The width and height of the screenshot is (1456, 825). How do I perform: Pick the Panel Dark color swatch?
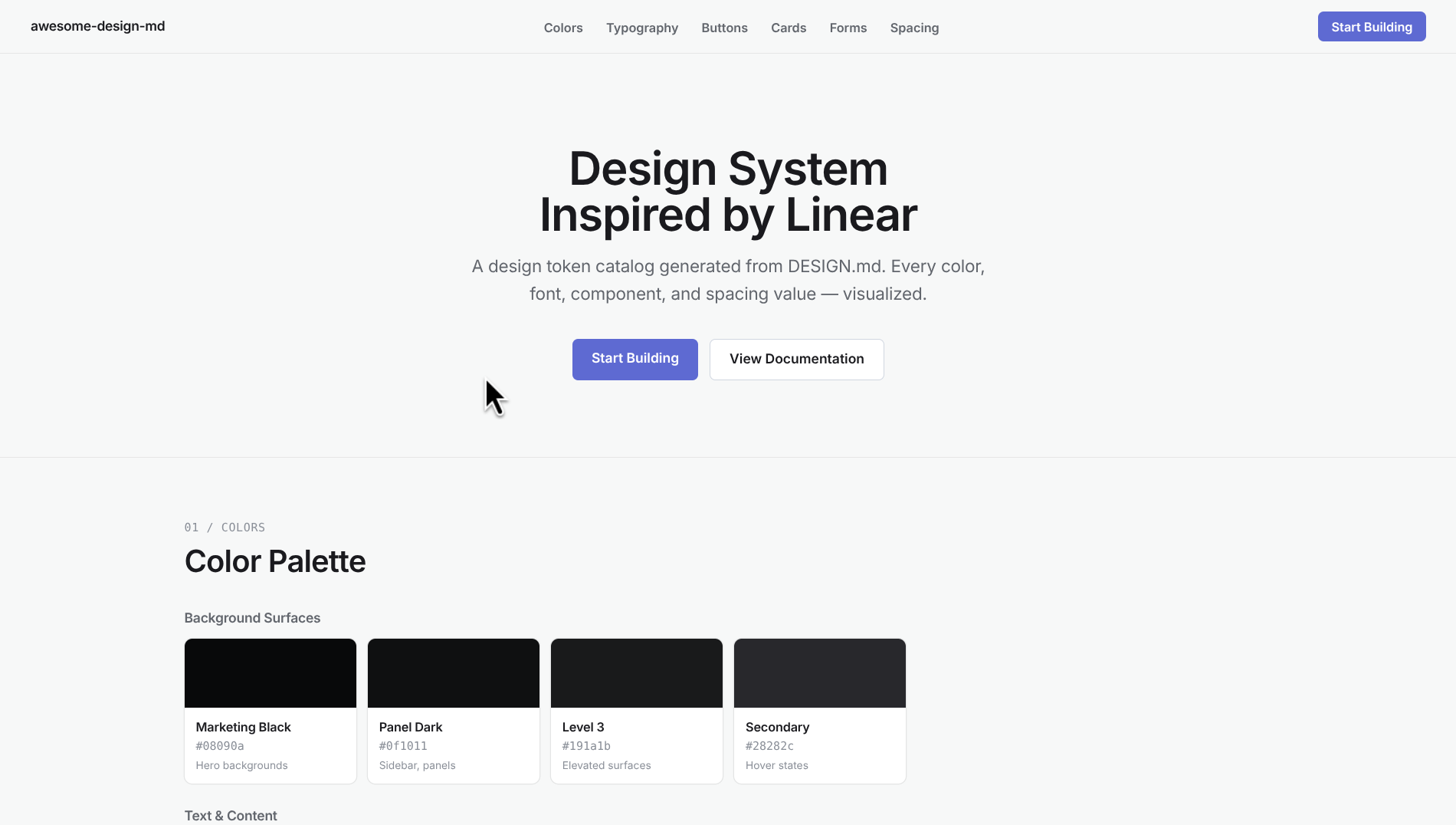pos(454,673)
